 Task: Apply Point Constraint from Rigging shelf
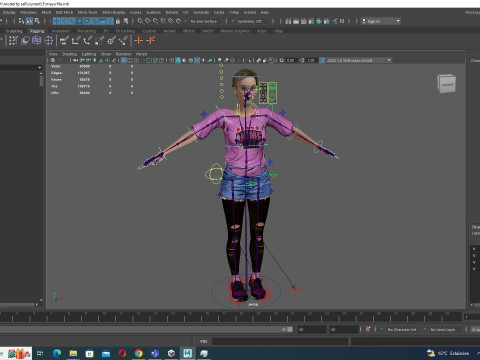pyautogui.click(x=76, y=41)
